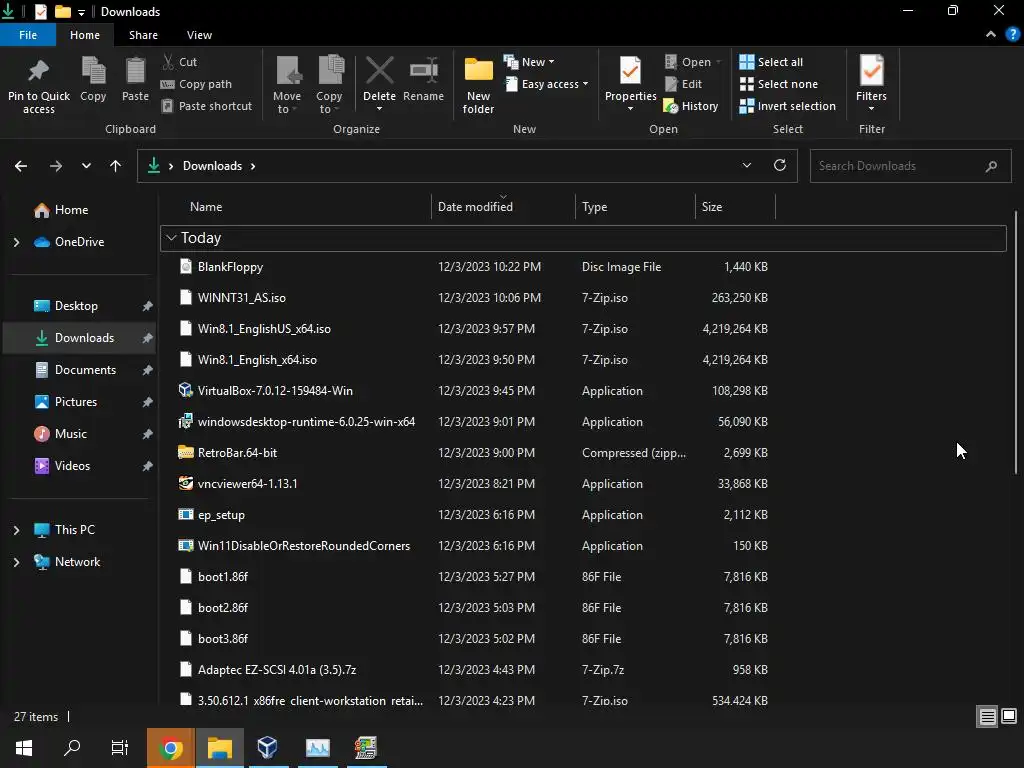Open VirtualBox from the taskbar
The height and width of the screenshot is (768, 1024).
pyautogui.click(x=267, y=748)
